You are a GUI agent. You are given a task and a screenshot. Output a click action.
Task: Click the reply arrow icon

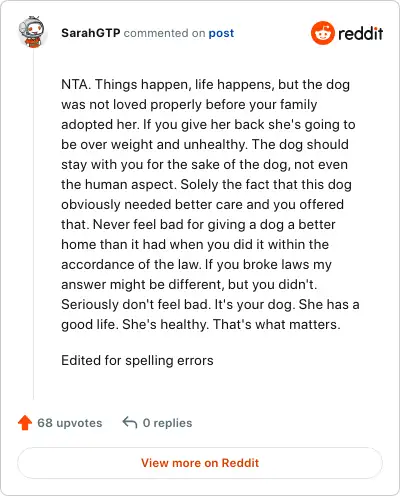click(130, 423)
